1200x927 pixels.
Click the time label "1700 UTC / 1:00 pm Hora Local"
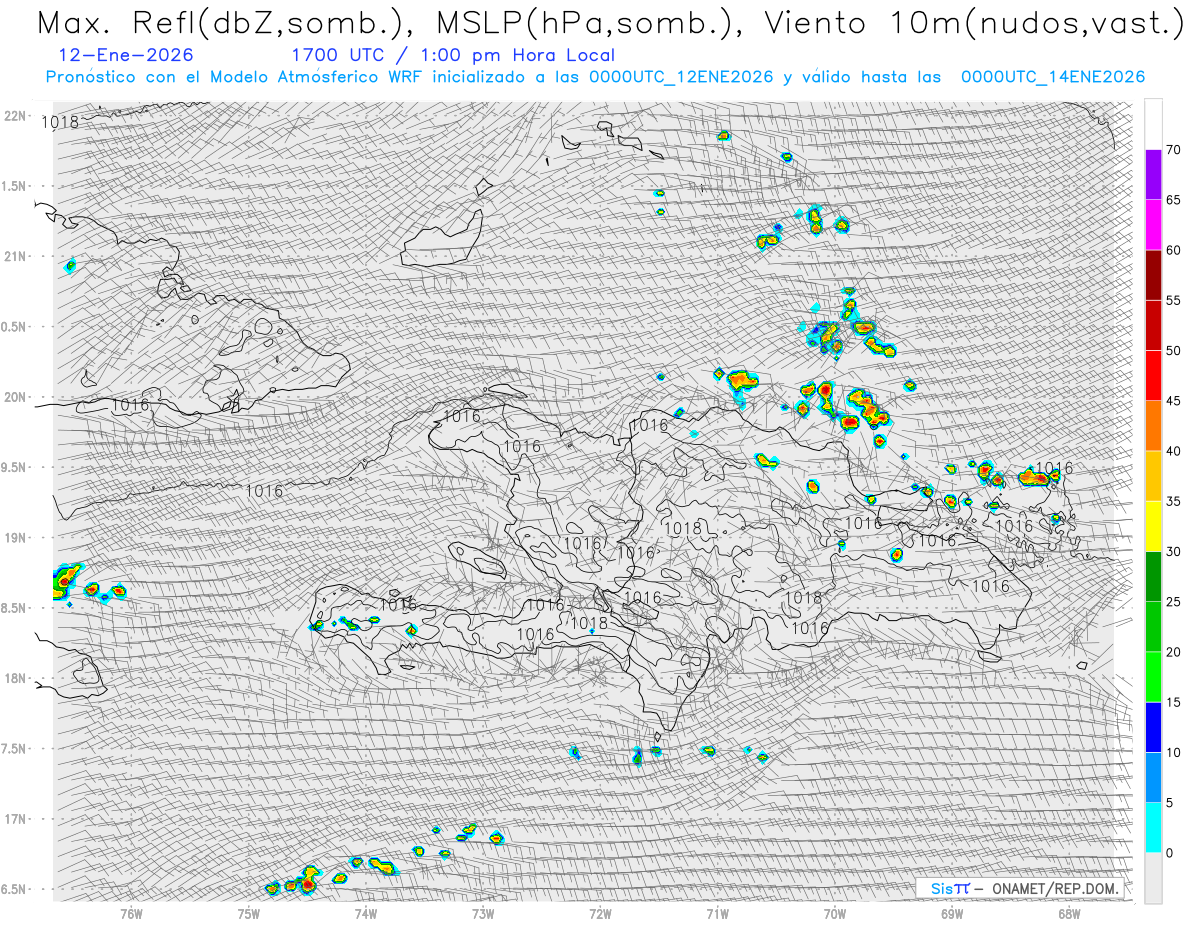click(x=453, y=55)
